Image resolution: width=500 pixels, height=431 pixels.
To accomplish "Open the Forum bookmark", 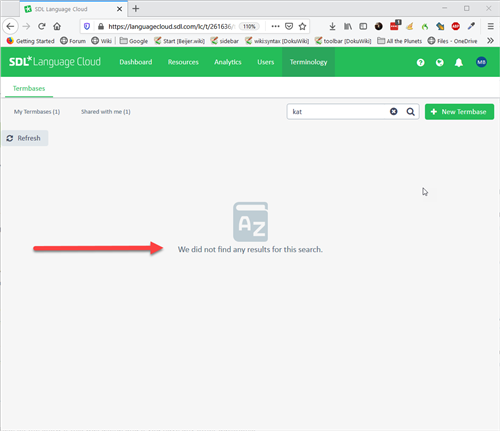I will point(73,41).
